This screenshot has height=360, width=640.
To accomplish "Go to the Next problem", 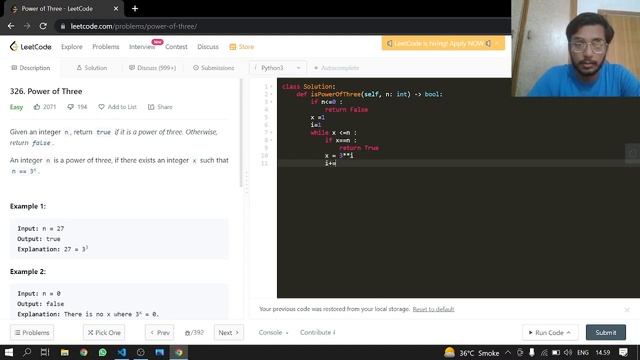I will pyautogui.click(x=229, y=333).
